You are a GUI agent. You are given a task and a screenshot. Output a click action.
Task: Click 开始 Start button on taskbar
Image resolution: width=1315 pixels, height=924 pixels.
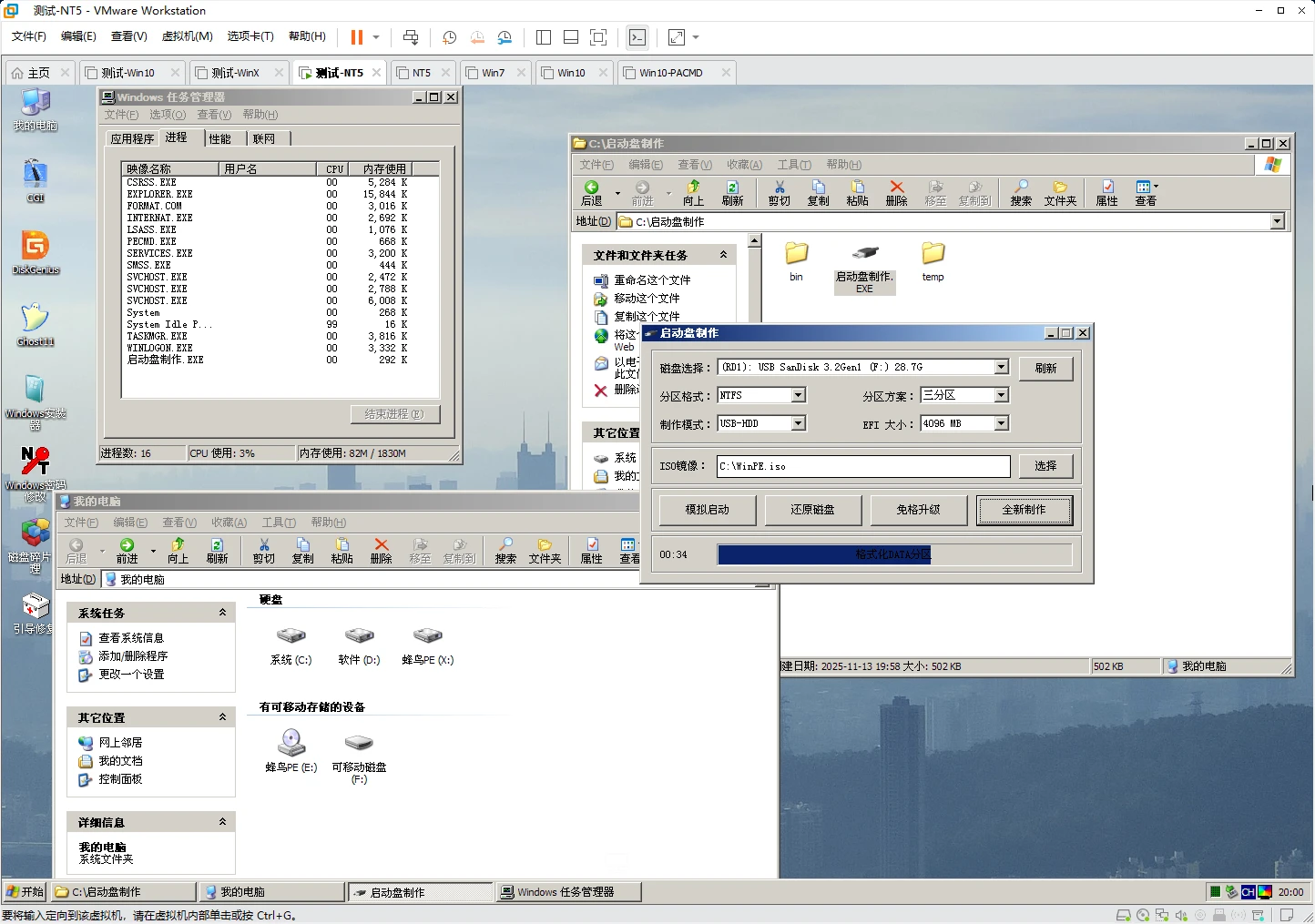pyautogui.click(x=25, y=892)
